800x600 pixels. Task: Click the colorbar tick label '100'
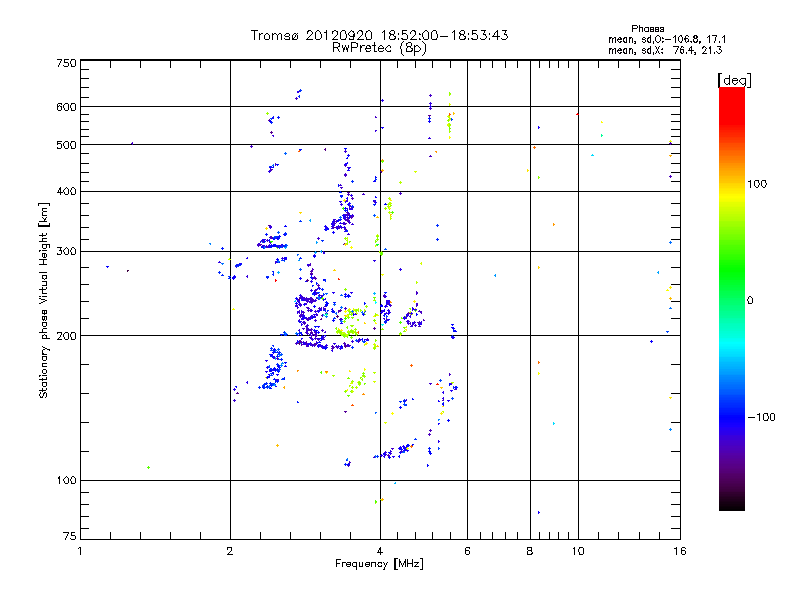[757, 184]
